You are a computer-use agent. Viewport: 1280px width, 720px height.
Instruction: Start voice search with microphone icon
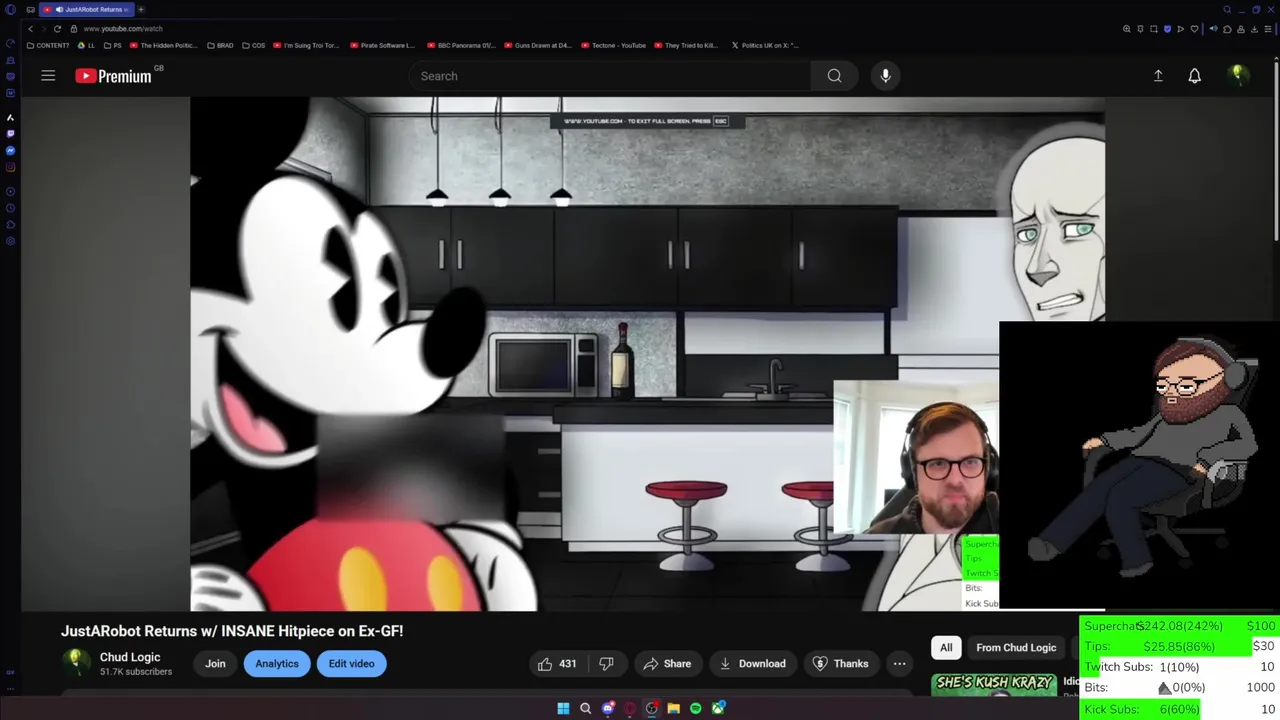click(885, 76)
